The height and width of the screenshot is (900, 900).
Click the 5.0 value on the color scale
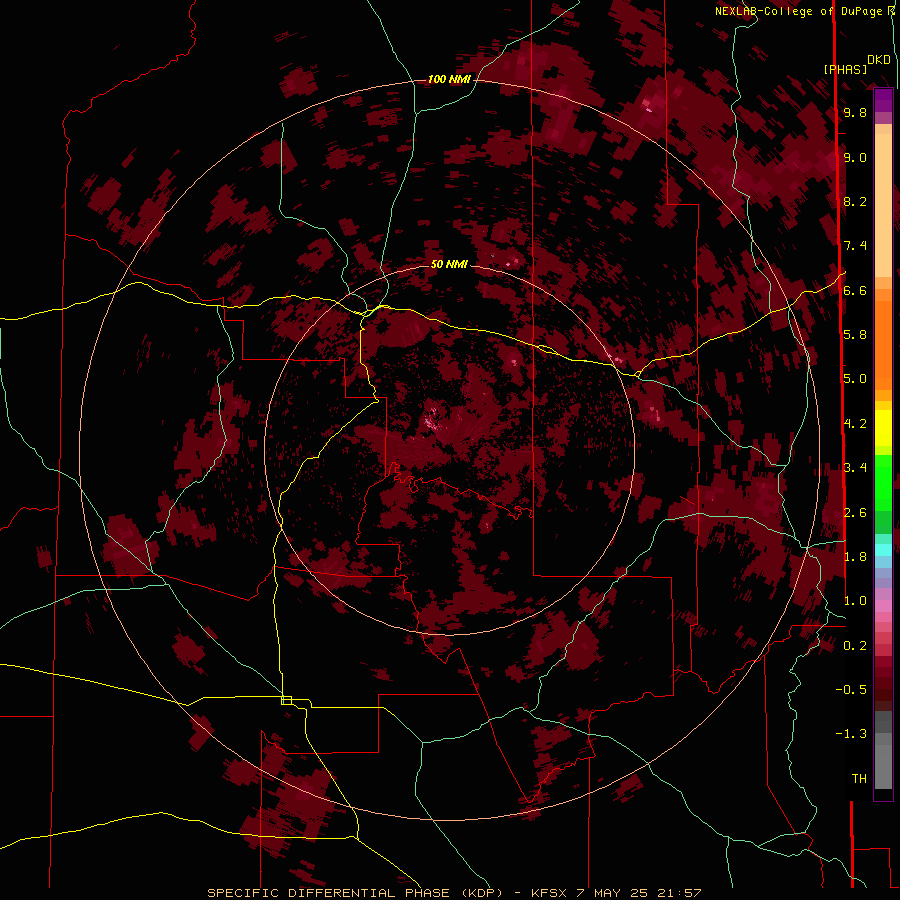pos(855,379)
